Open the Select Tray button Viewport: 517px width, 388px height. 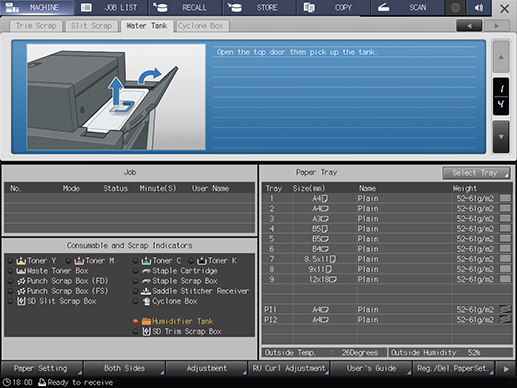(x=476, y=173)
